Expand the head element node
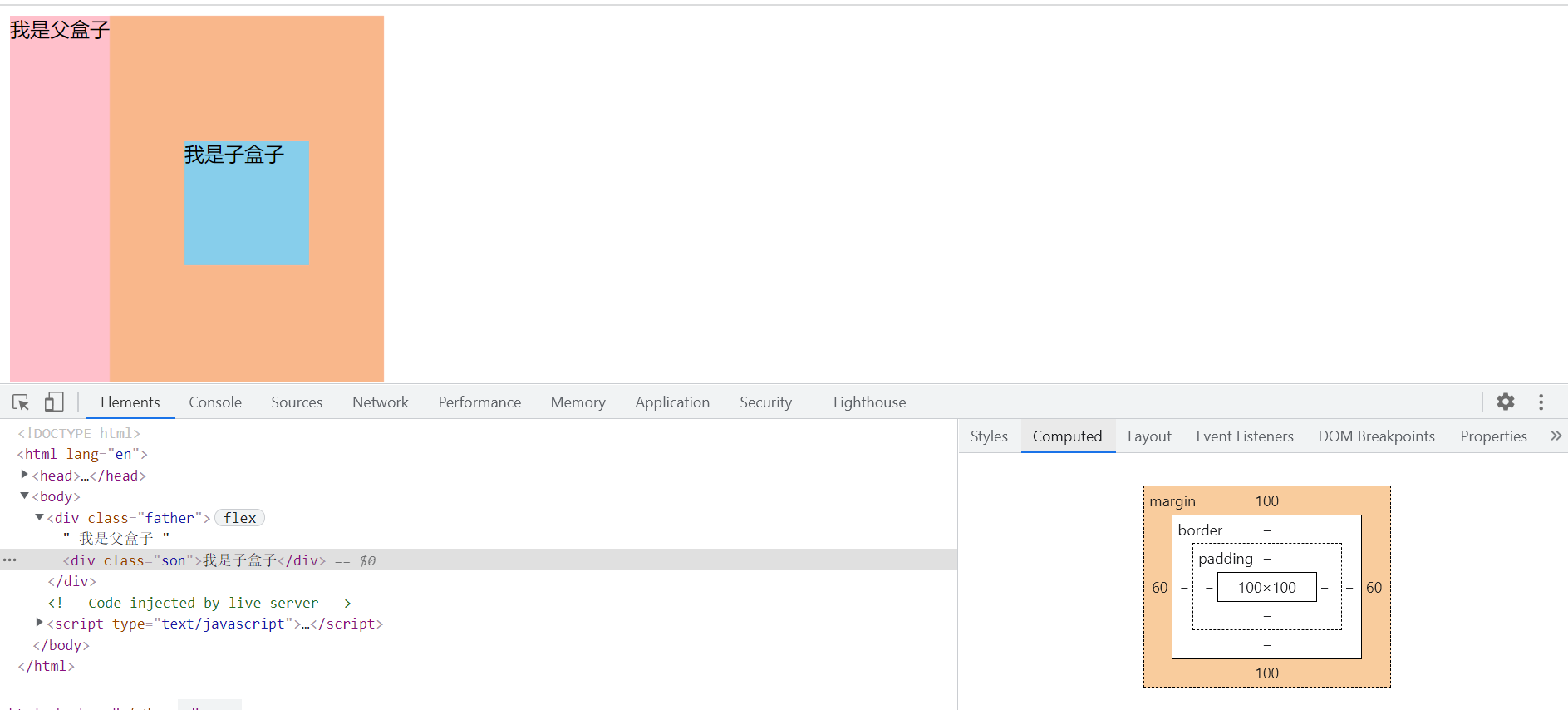The image size is (1568, 710). click(x=24, y=475)
